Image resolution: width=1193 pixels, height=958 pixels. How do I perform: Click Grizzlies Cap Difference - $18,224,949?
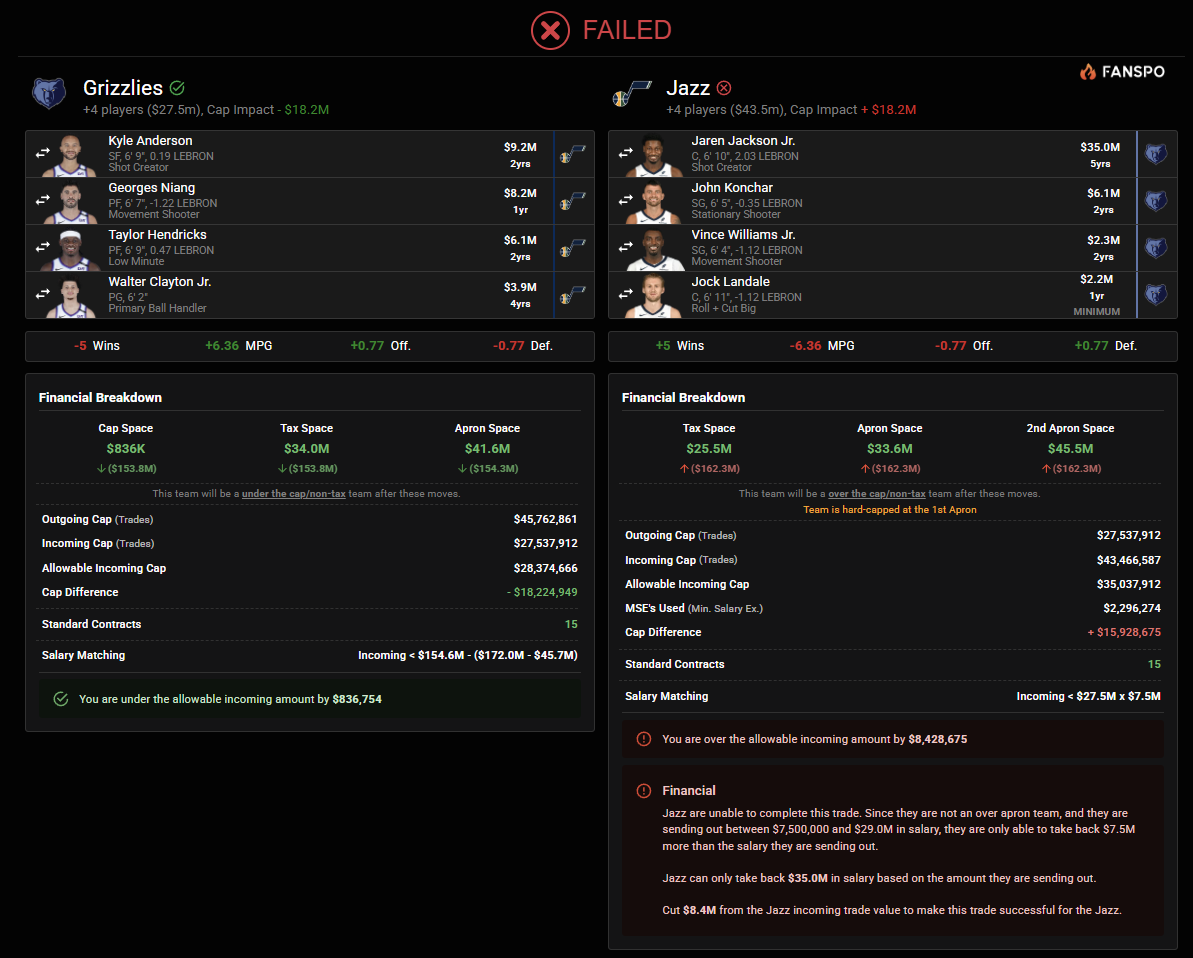[542, 593]
